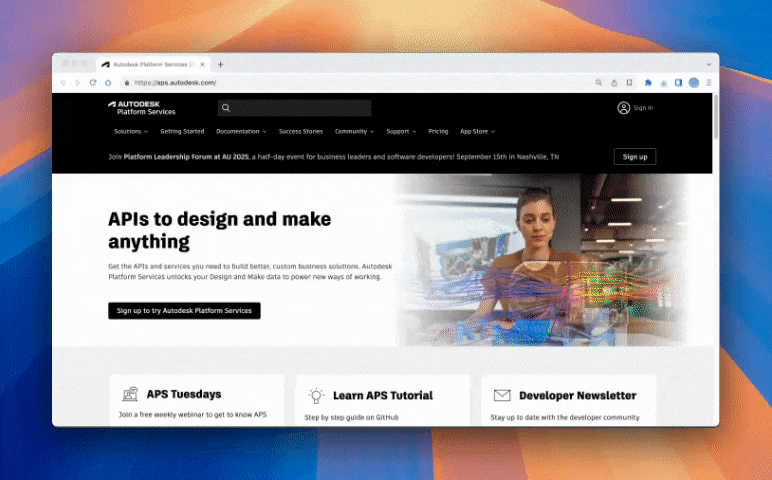Reload the page with the refresh icon
Image resolution: width=772 pixels, height=480 pixels.
click(x=93, y=83)
